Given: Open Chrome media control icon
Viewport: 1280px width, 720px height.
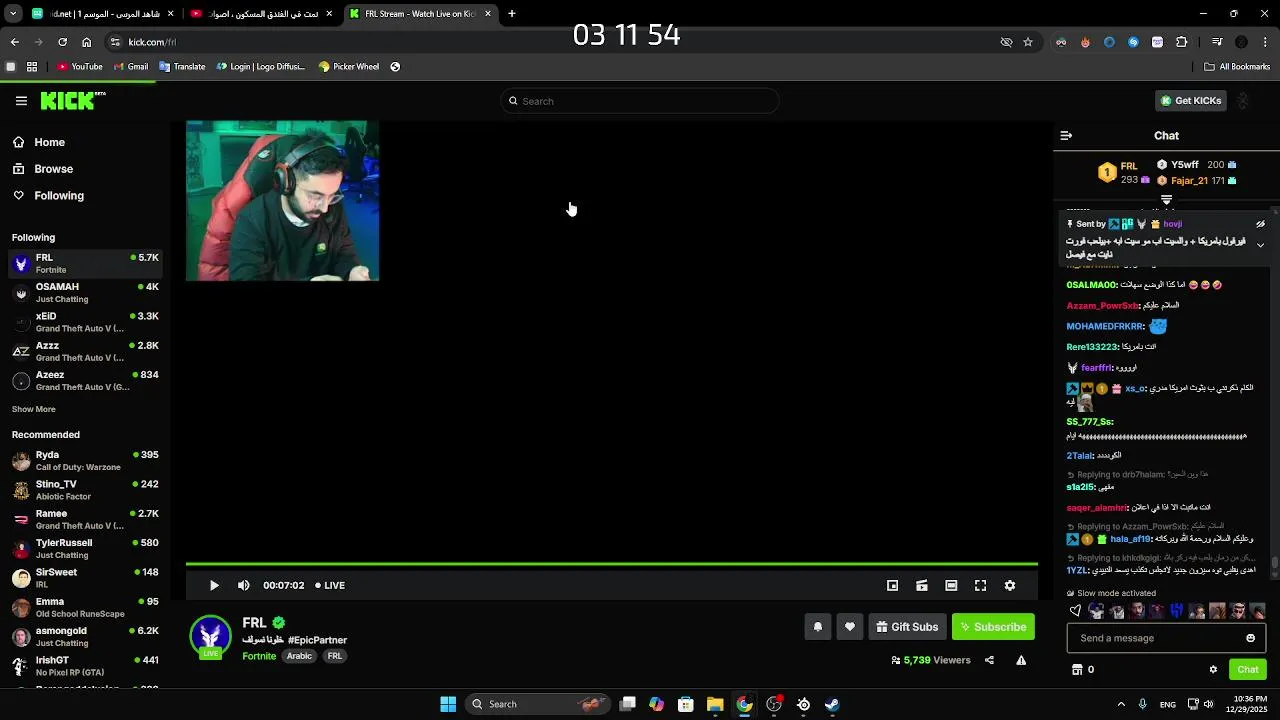Looking at the screenshot, I should pos(1217,42).
